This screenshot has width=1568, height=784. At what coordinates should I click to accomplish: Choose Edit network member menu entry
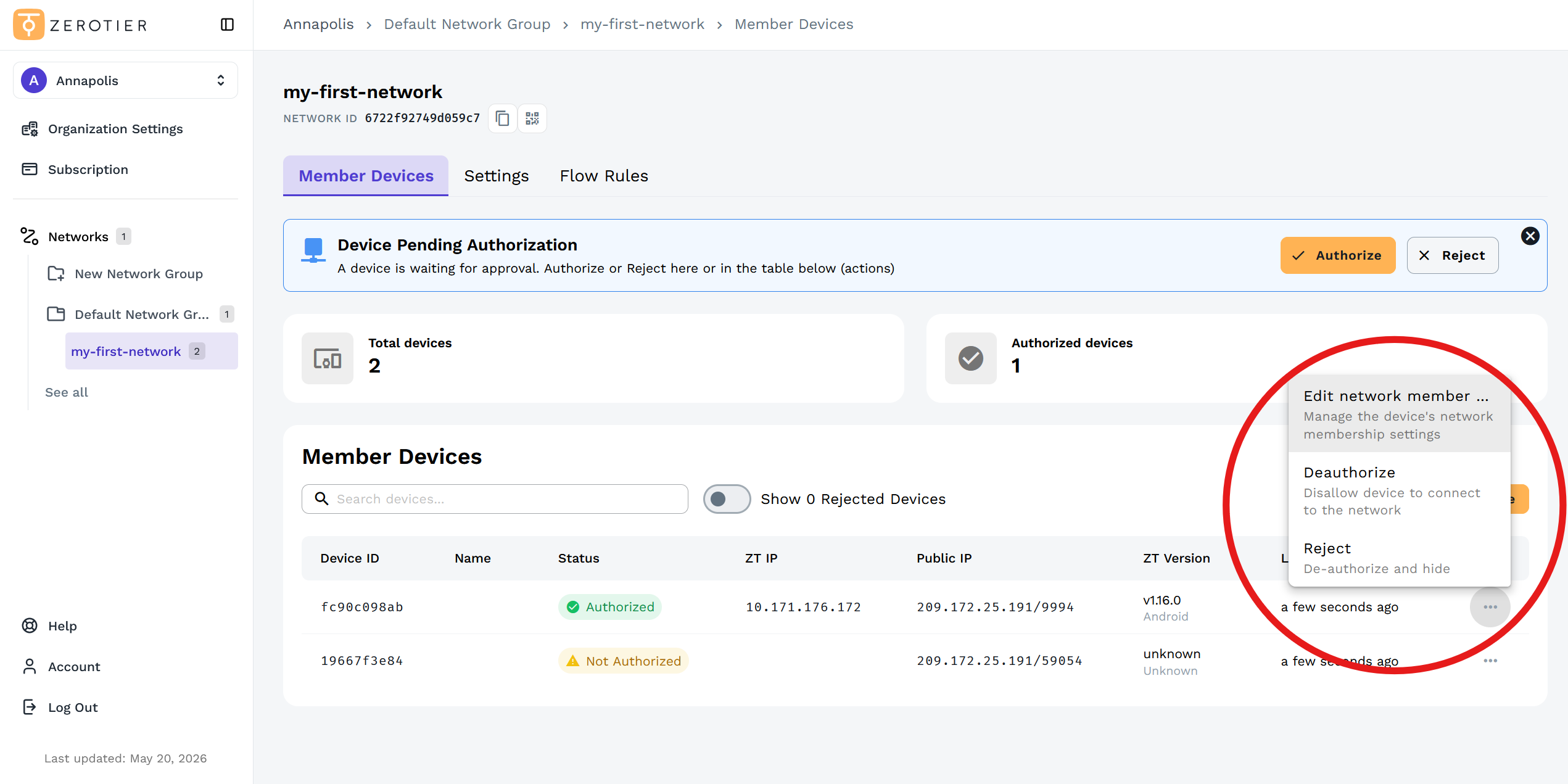(x=1399, y=415)
